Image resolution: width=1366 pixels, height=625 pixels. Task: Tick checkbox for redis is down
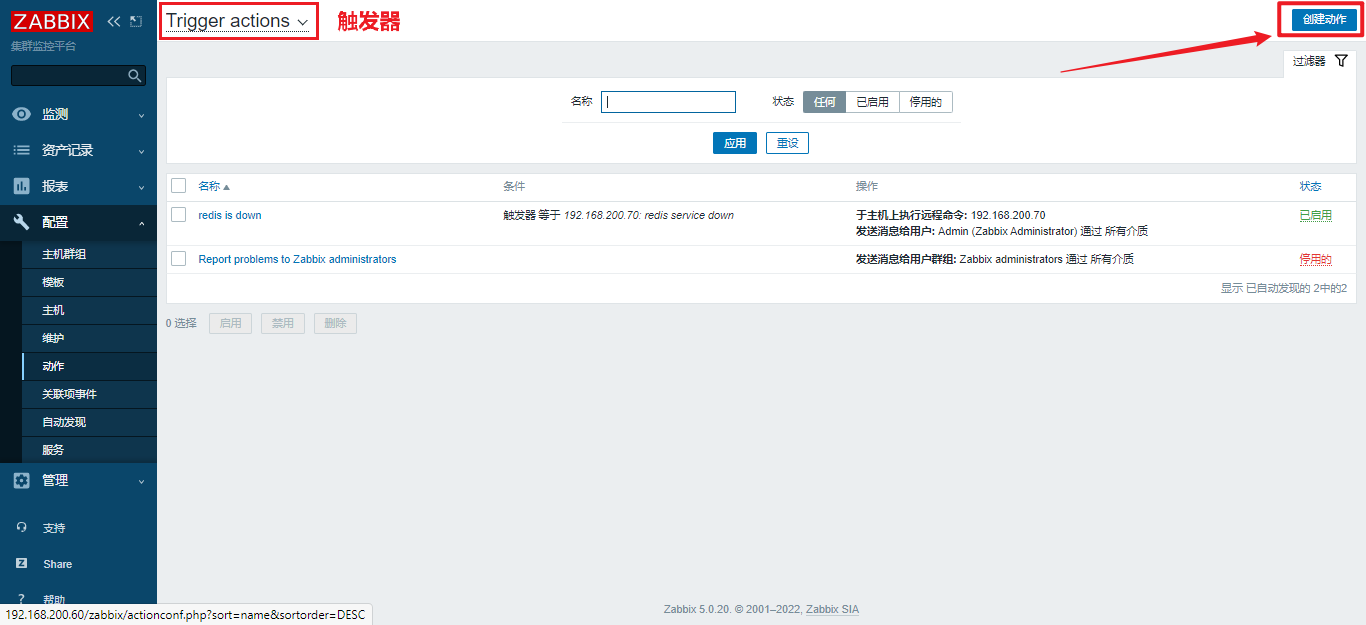(x=179, y=214)
